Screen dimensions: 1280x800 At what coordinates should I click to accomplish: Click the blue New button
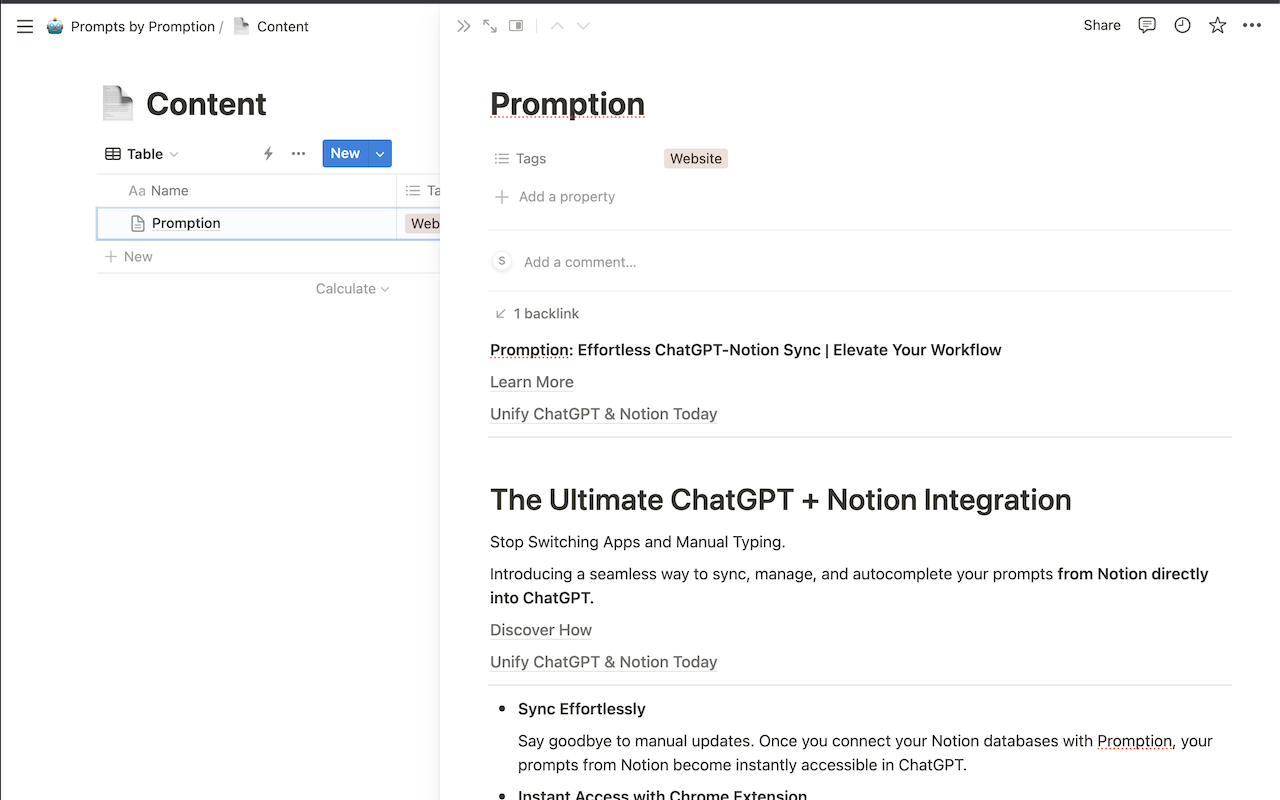click(345, 153)
